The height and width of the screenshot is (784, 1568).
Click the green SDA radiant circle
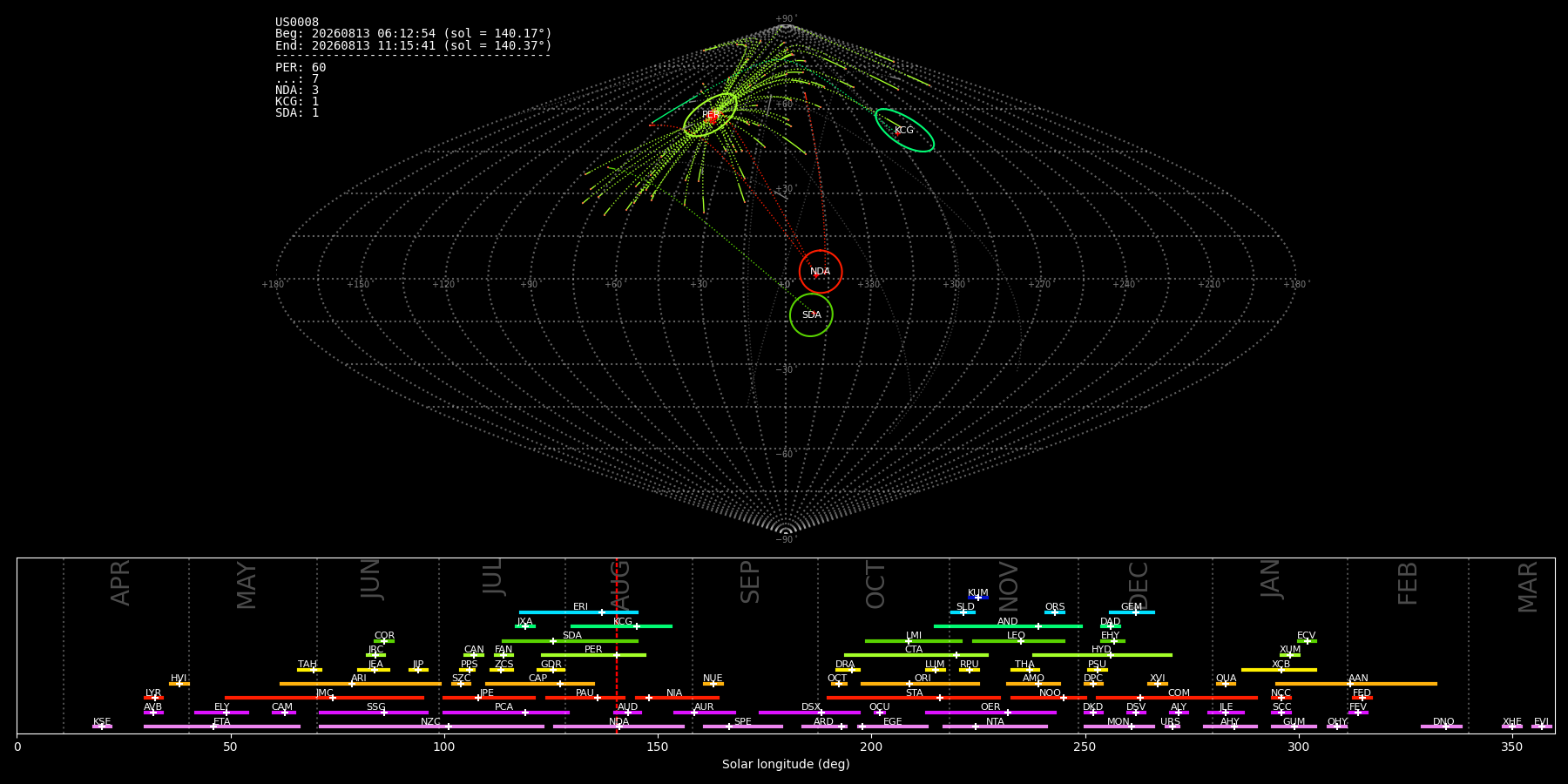[x=811, y=314]
